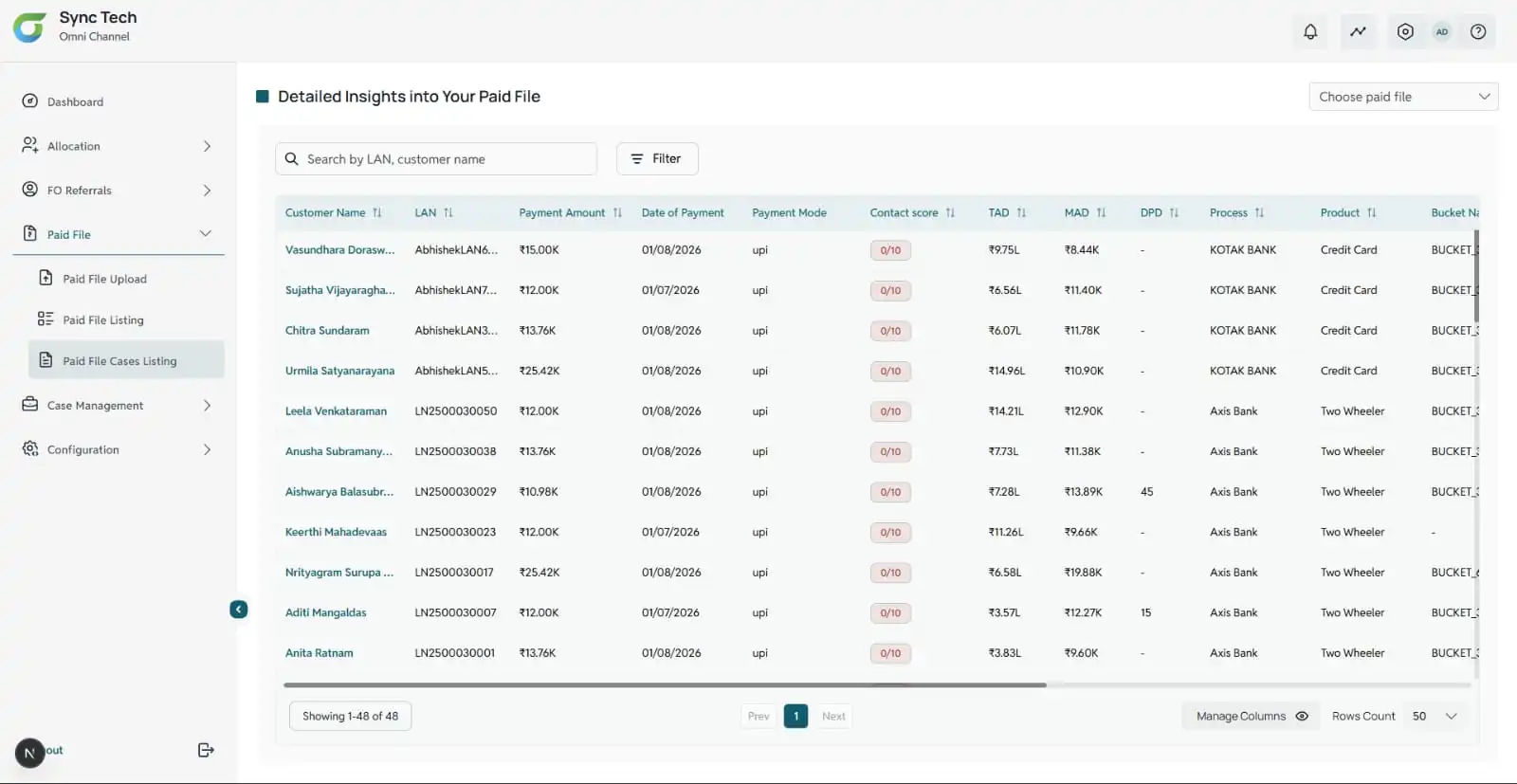Collapse sidebar with the arrow handle
Image resolution: width=1517 pixels, height=784 pixels.
(239, 610)
